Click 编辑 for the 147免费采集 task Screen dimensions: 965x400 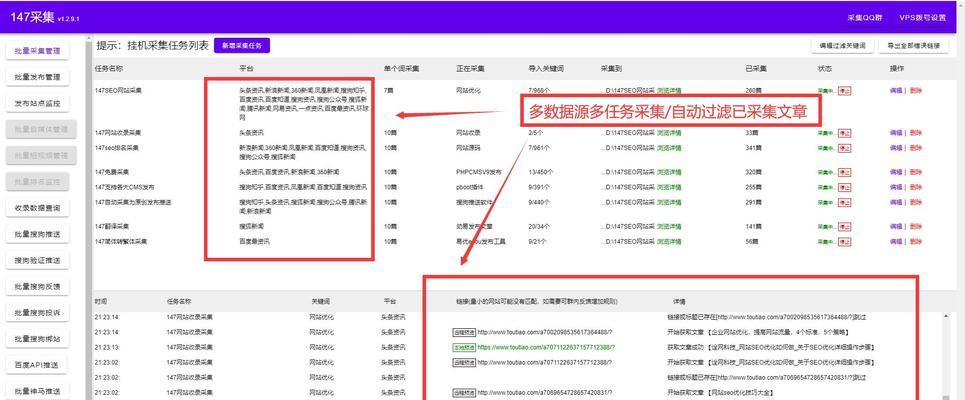[x=895, y=172]
